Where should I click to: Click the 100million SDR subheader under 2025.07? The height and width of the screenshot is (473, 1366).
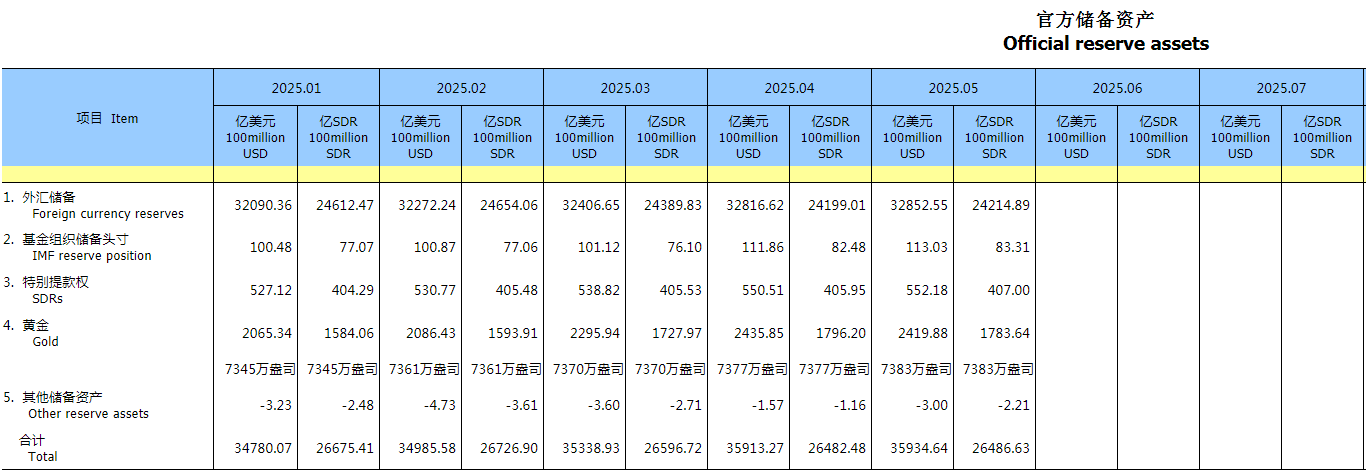point(1322,137)
